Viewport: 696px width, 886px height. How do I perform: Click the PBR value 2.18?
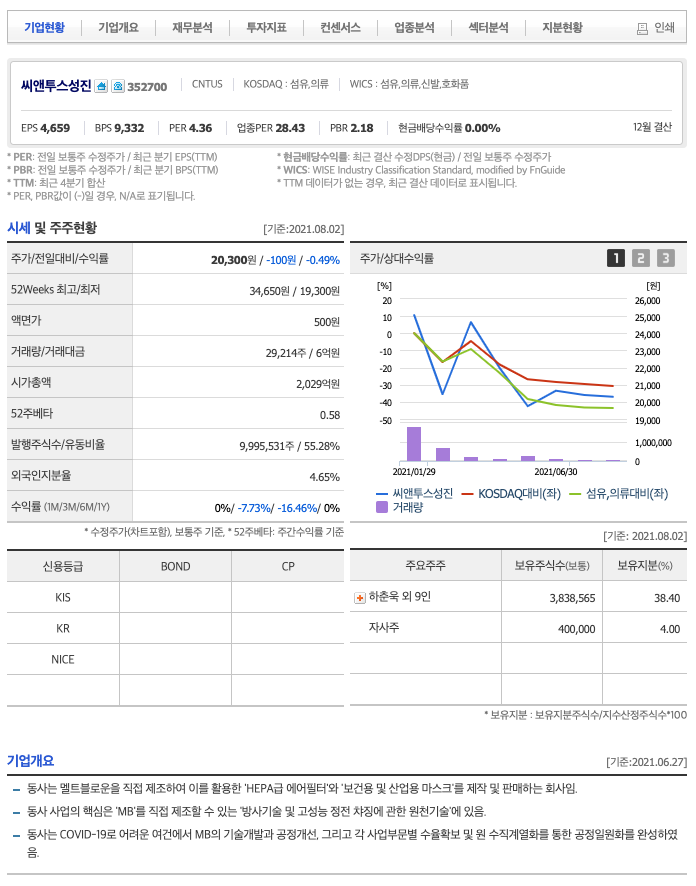point(363,128)
